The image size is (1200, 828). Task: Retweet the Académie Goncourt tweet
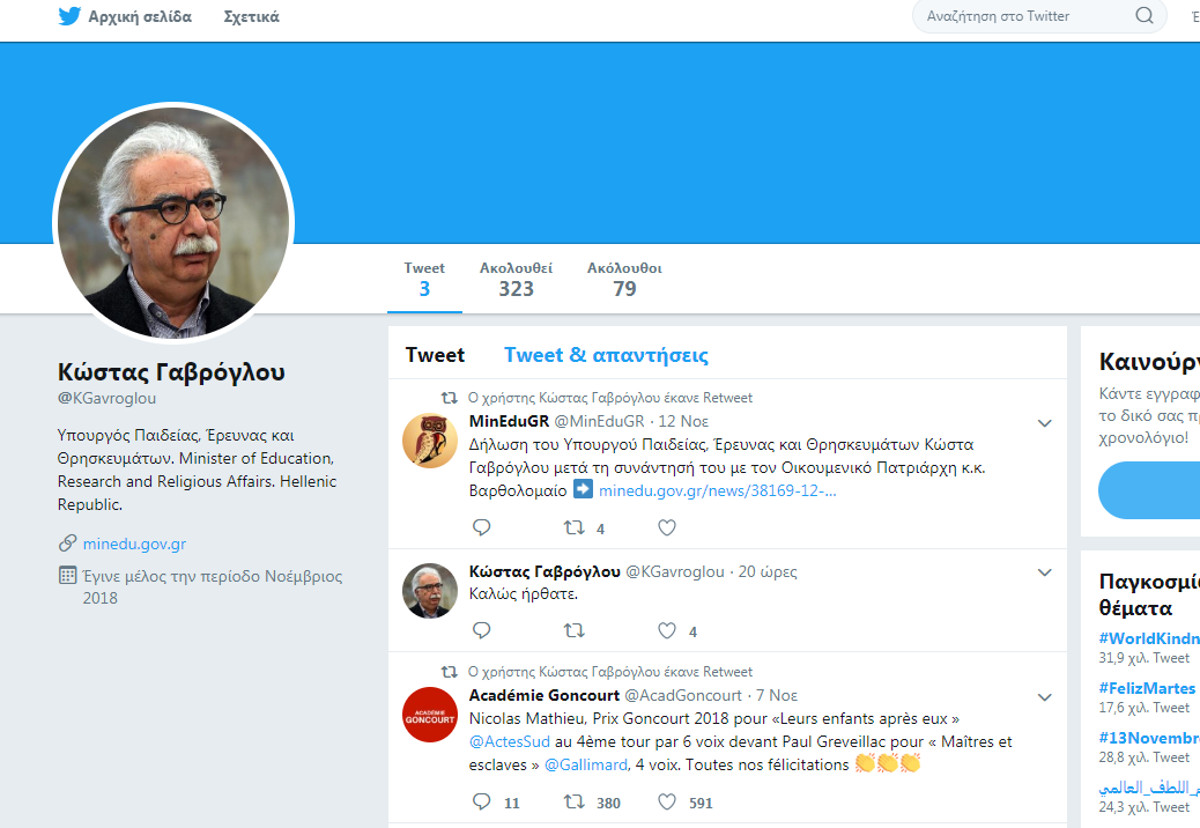pos(574,801)
